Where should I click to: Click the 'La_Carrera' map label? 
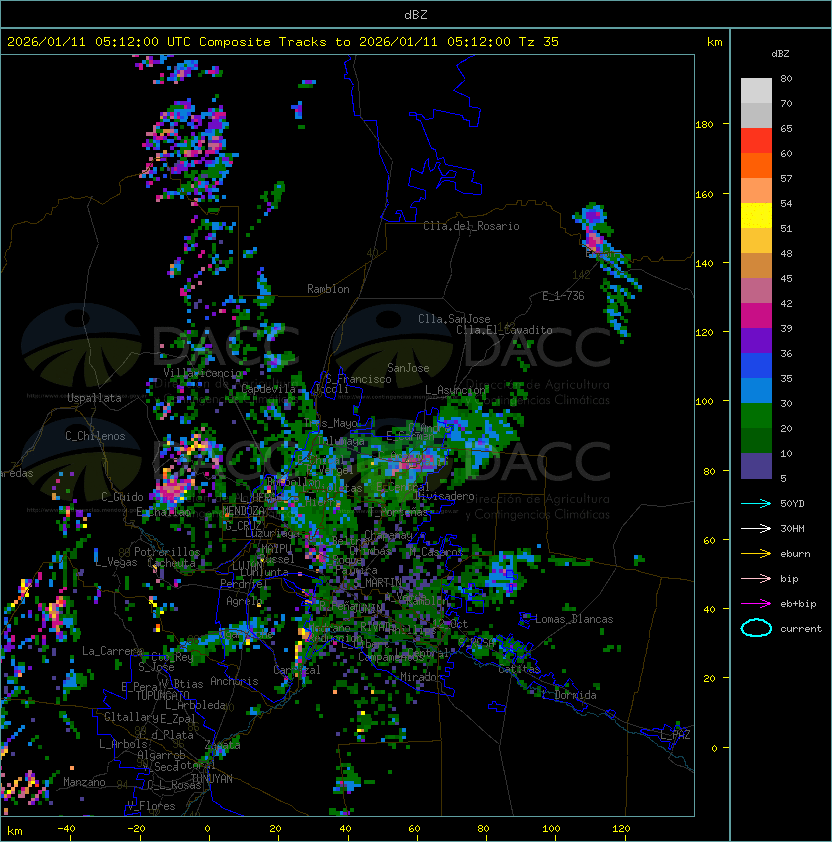112,651
